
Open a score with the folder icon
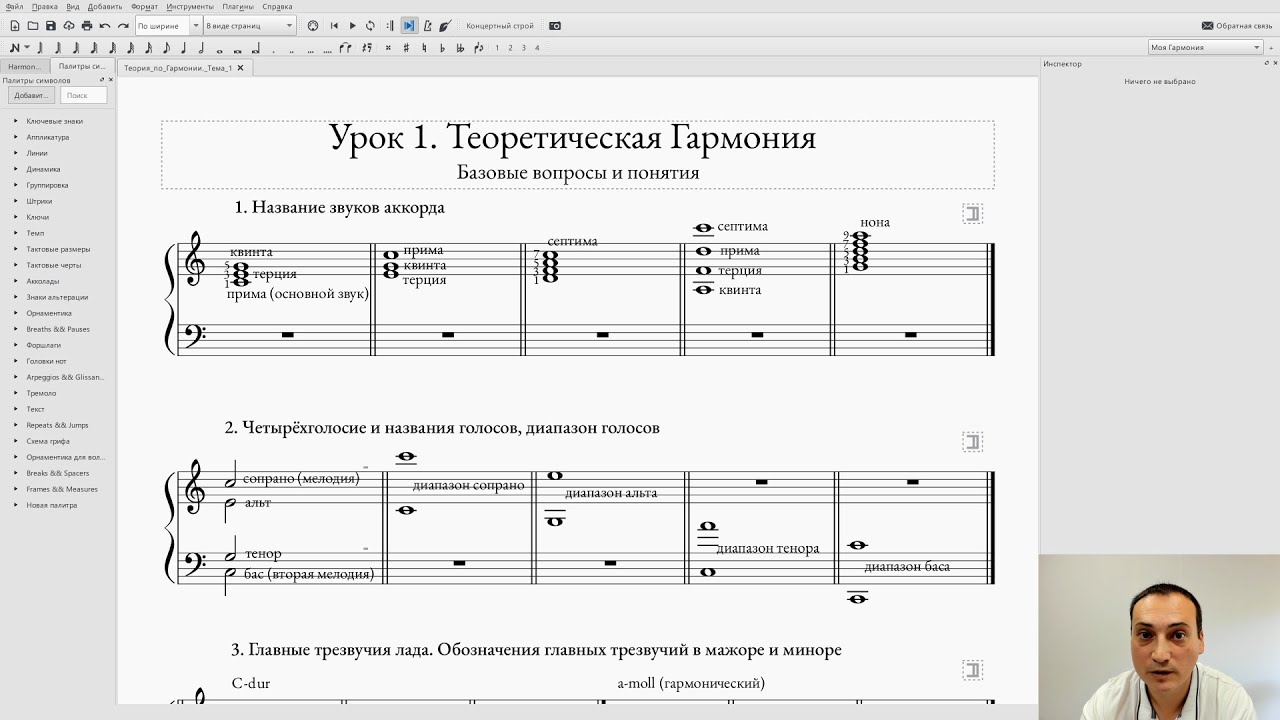(x=32, y=26)
